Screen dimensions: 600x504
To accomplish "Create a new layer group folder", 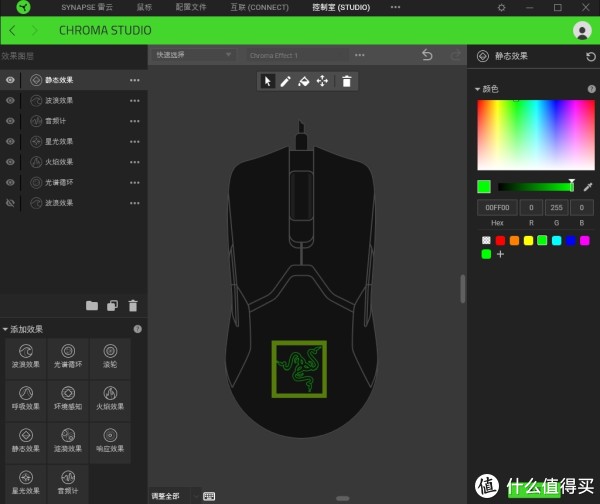I will pyautogui.click(x=92, y=305).
